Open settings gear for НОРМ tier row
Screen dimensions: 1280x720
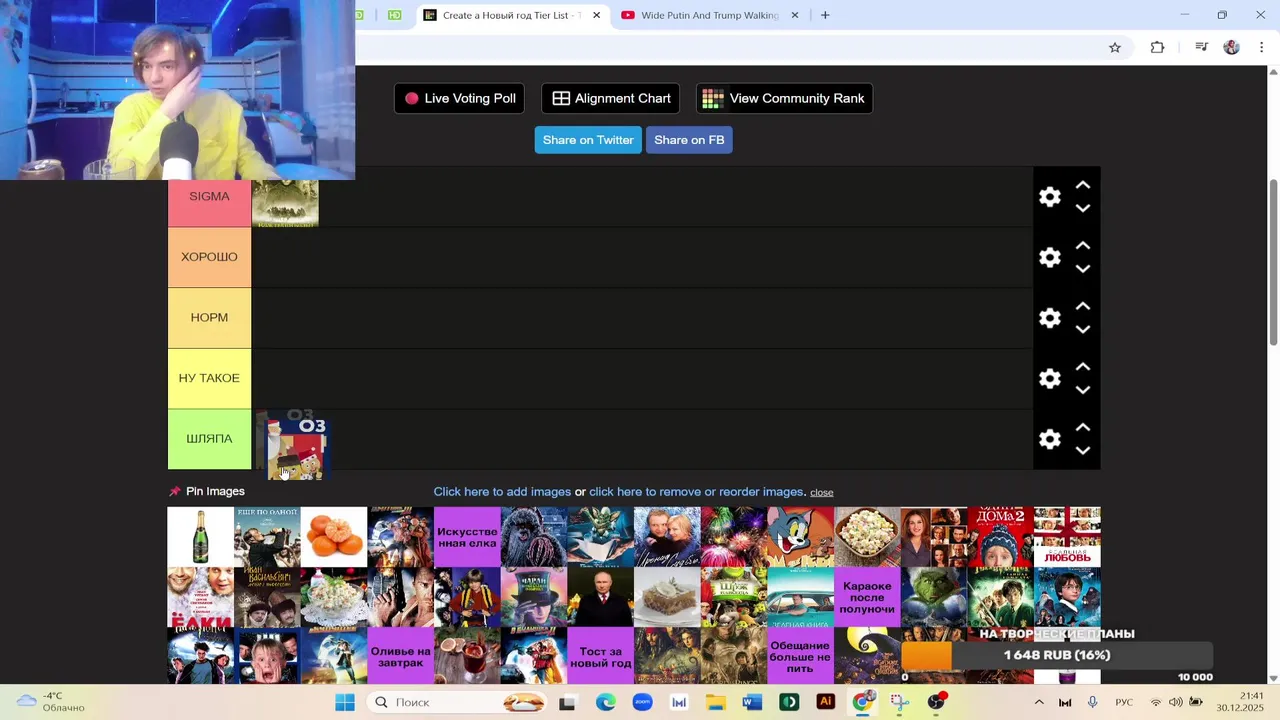pyautogui.click(x=1049, y=318)
